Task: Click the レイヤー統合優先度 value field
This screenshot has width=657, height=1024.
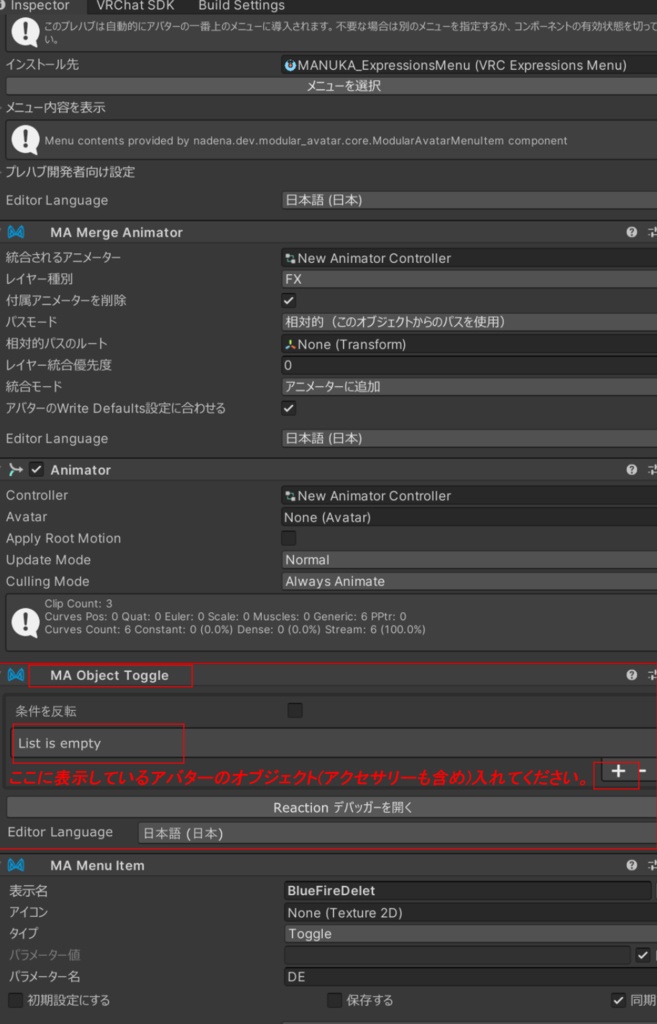Action: (x=469, y=365)
